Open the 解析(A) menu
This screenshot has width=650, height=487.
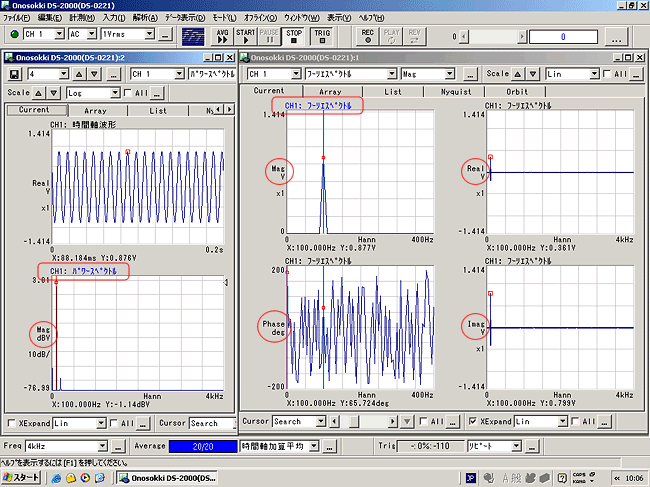145,18
